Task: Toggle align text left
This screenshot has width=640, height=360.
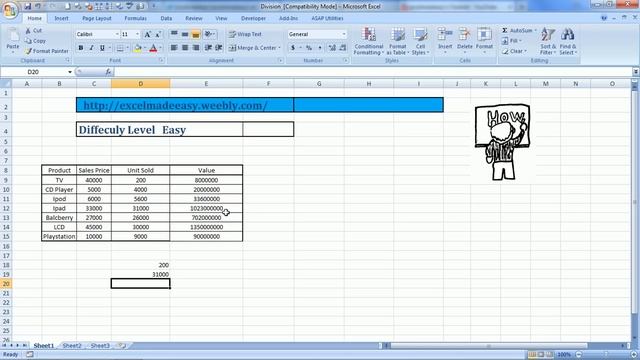Action: tap(174, 48)
